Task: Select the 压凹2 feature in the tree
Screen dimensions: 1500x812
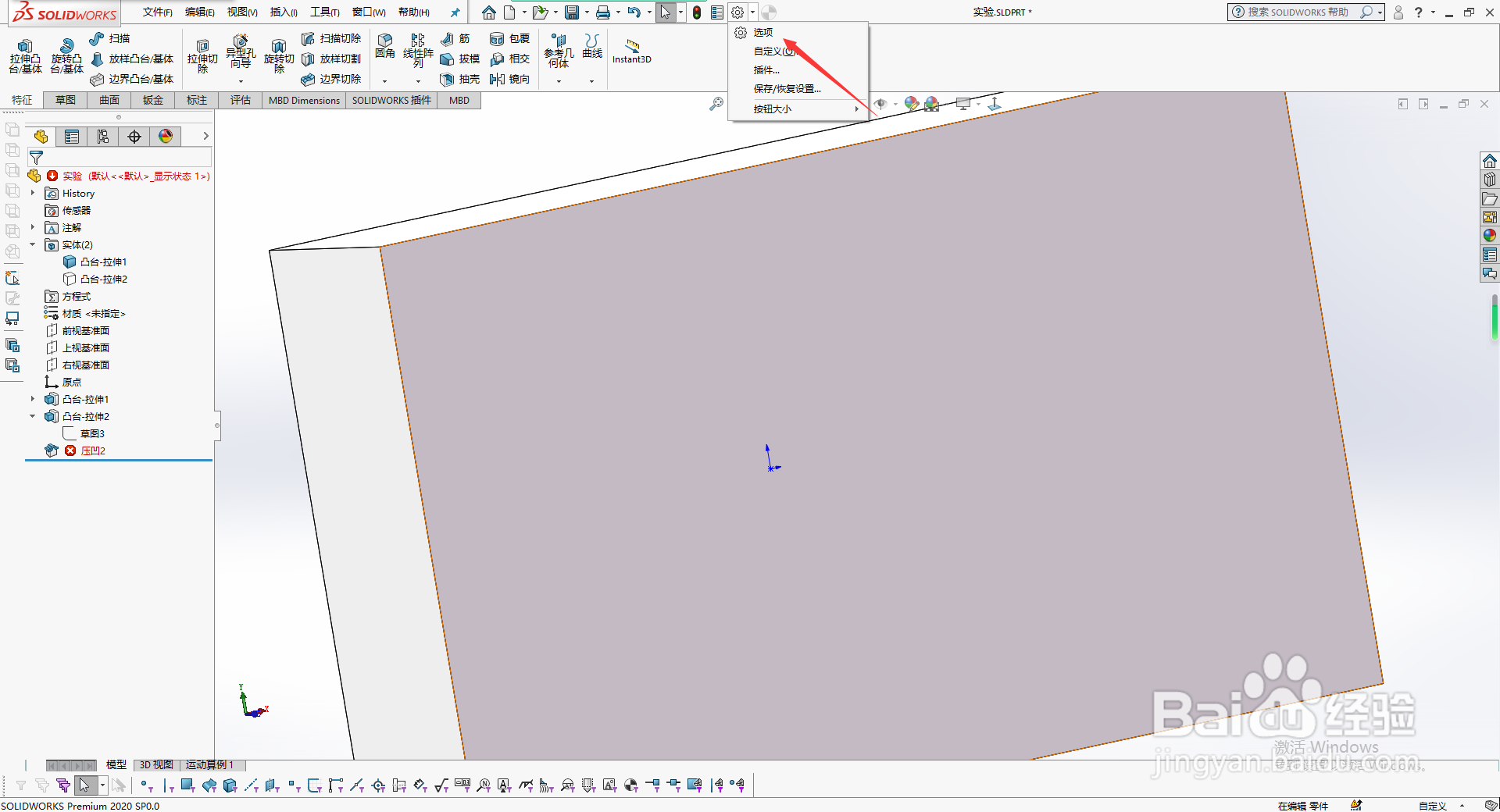Action: 93,451
